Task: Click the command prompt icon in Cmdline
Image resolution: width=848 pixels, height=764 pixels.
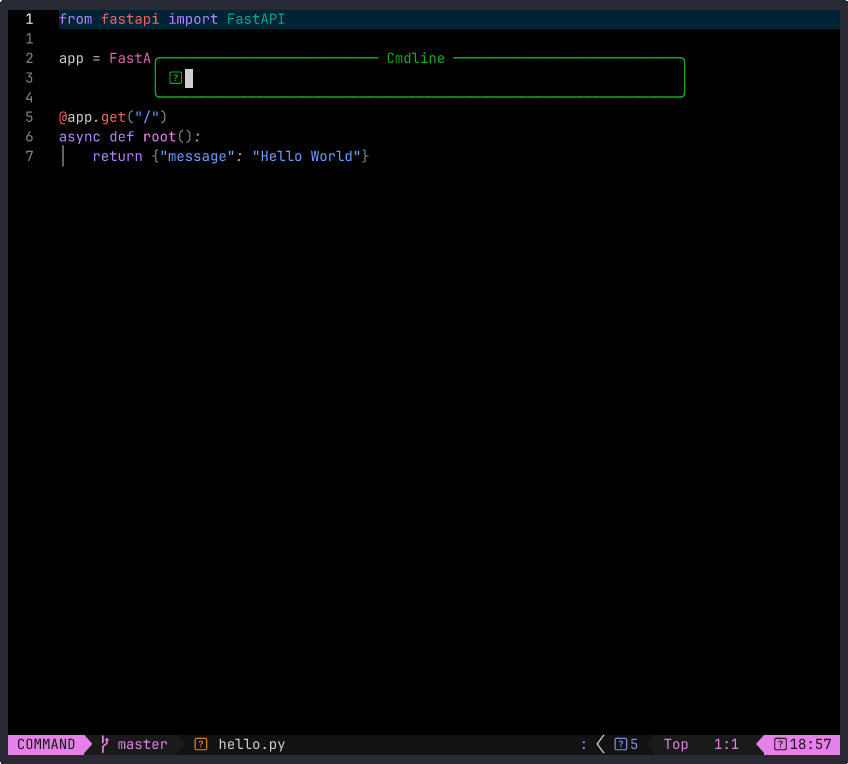Action: tap(175, 78)
